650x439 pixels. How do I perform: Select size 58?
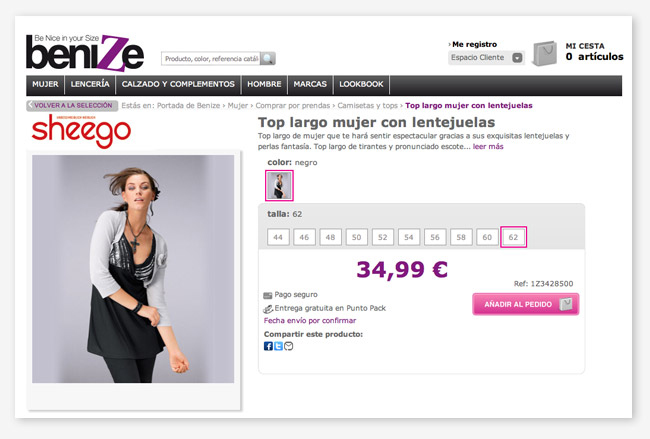coord(461,237)
